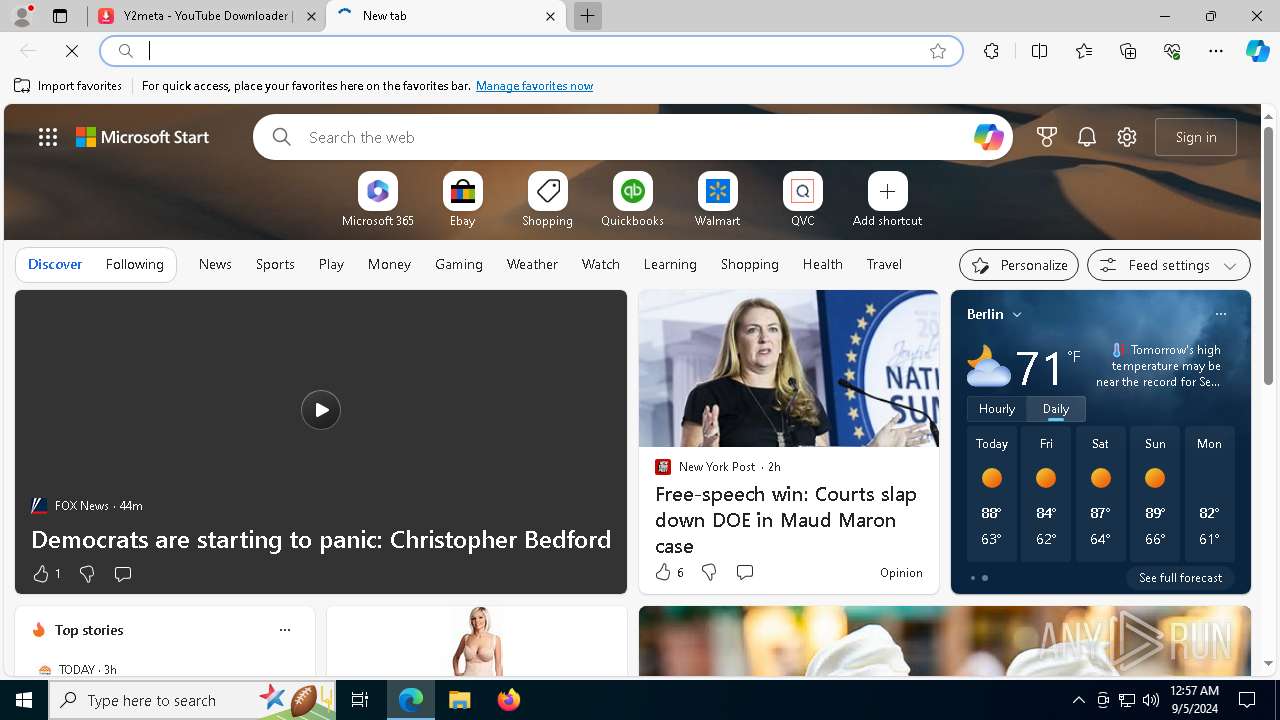Open Task View on the taskbar
The height and width of the screenshot is (720, 1280).
[x=360, y=700]
